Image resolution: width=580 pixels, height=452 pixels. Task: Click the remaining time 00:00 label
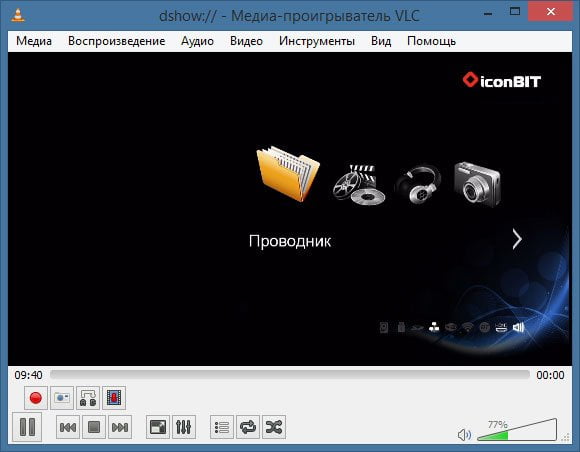coord(550,375)
